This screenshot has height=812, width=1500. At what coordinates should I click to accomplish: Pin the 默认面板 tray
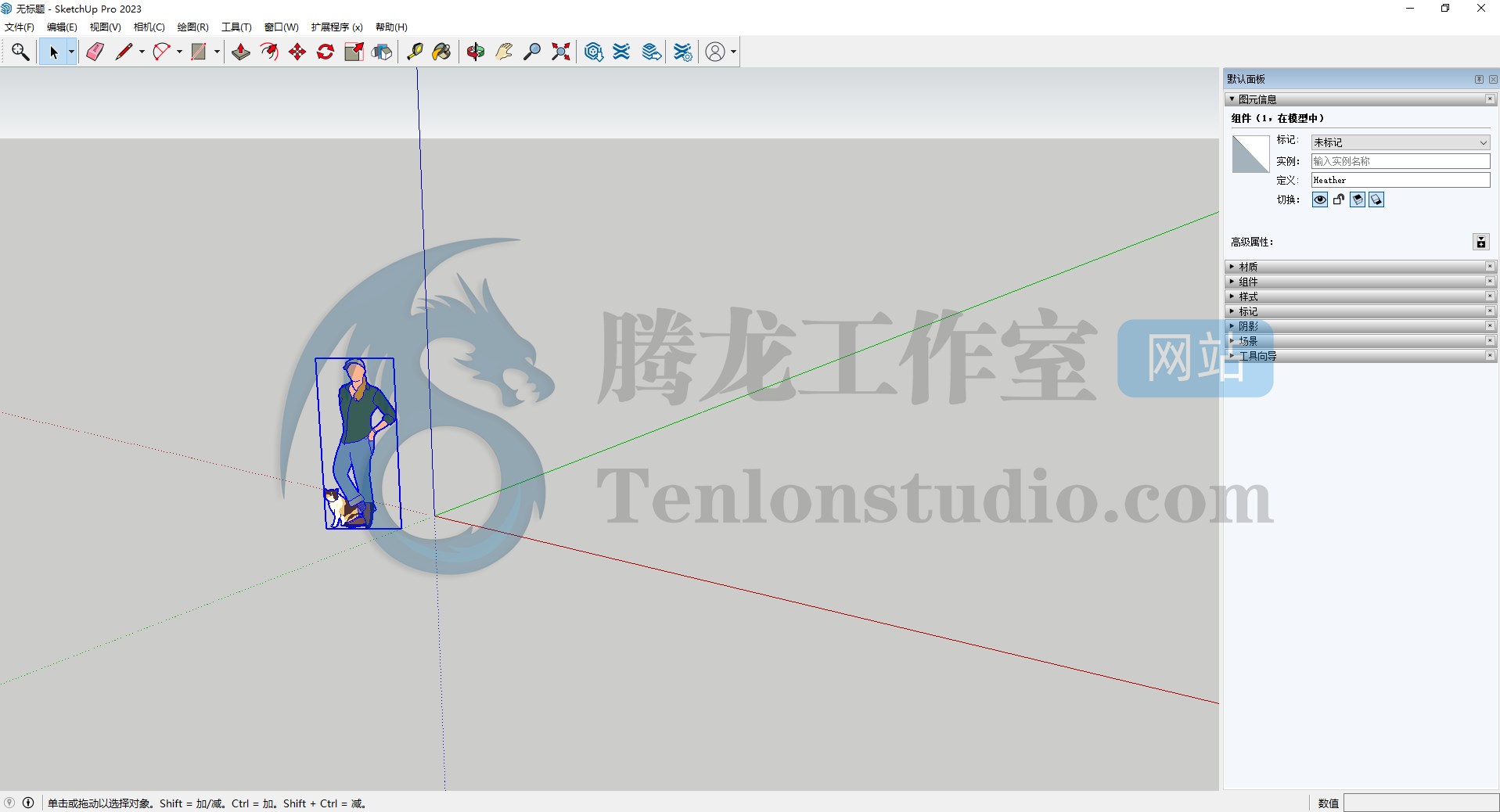[x=1479, y=79]
